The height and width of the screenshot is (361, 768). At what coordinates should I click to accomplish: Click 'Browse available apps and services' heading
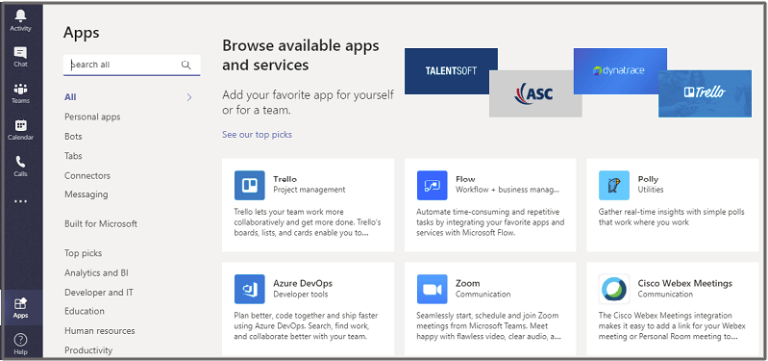(x=301, y=55)
